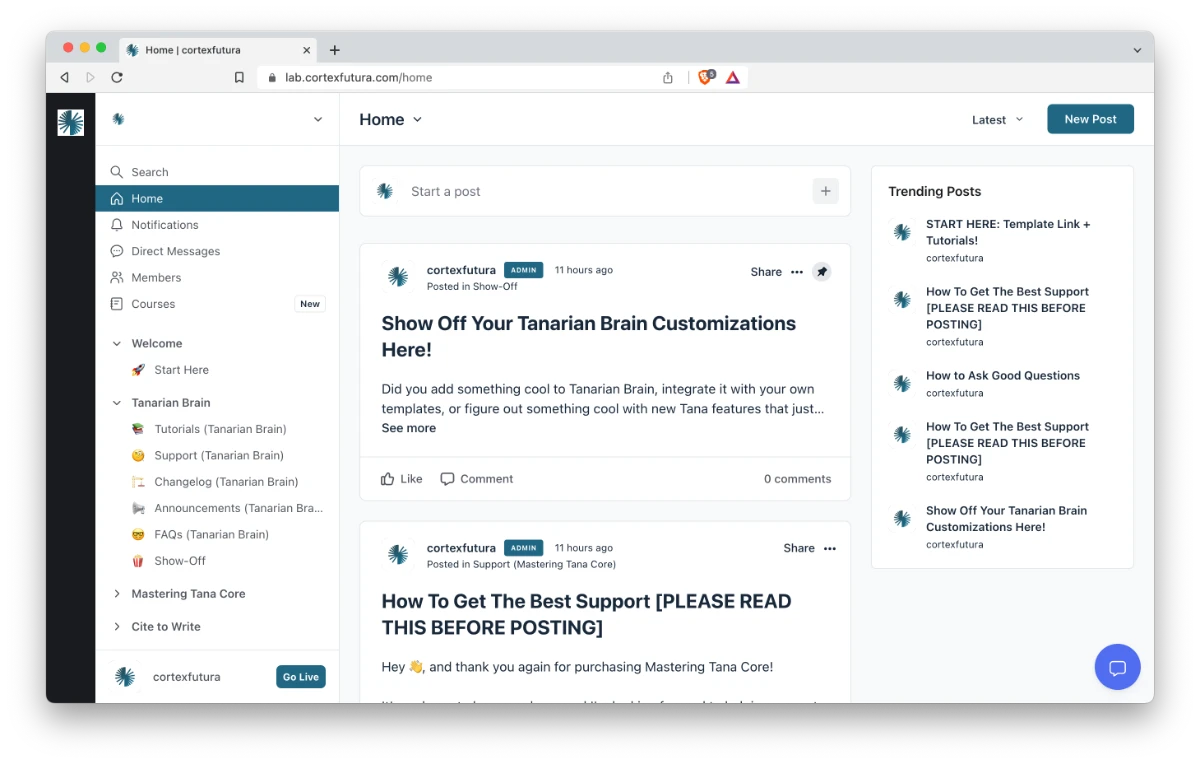This screenshot has height=764, width=1200.
Task: Click the browser share icon in the address bar
Action: 668,77
